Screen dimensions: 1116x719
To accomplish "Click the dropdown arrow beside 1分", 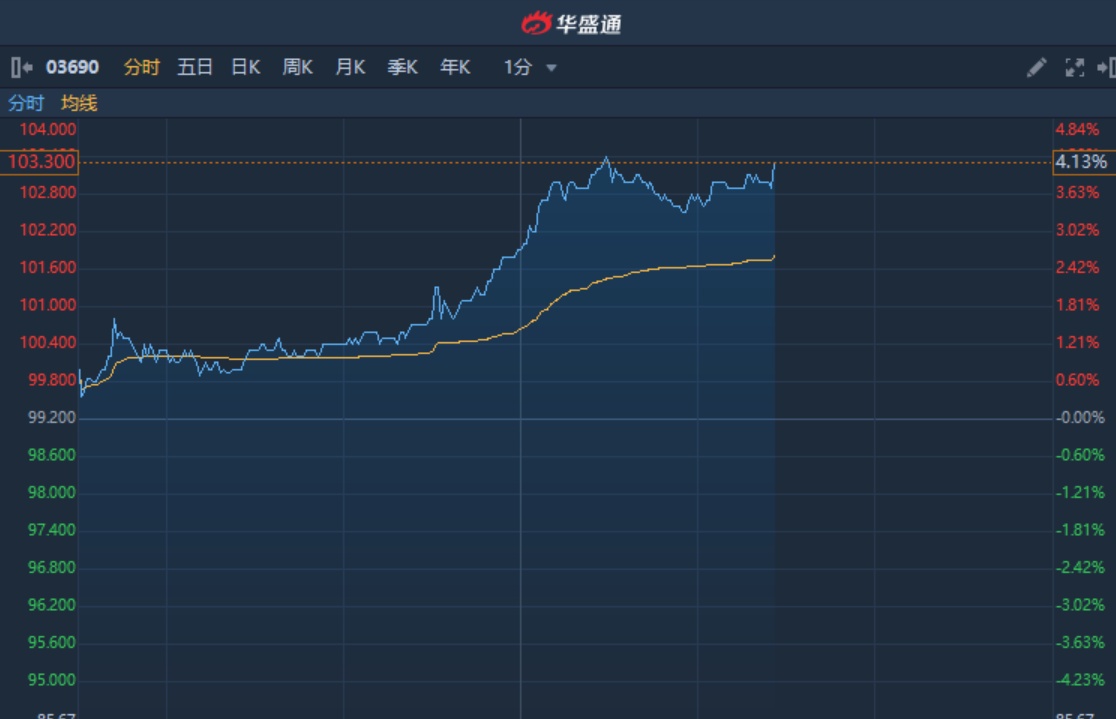I will pos(551,68).
